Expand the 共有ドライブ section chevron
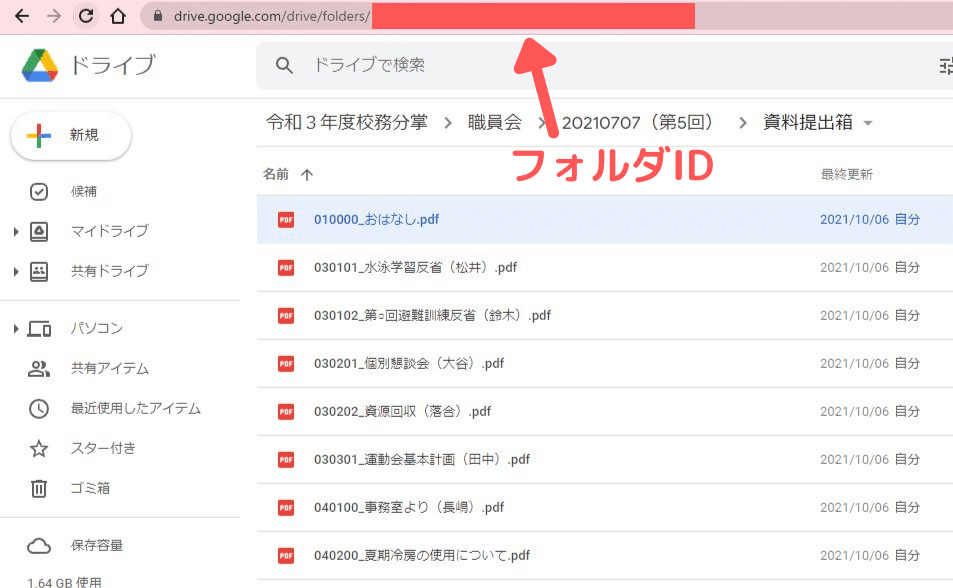This screenshot has height=588, width=953. (15, 270)
